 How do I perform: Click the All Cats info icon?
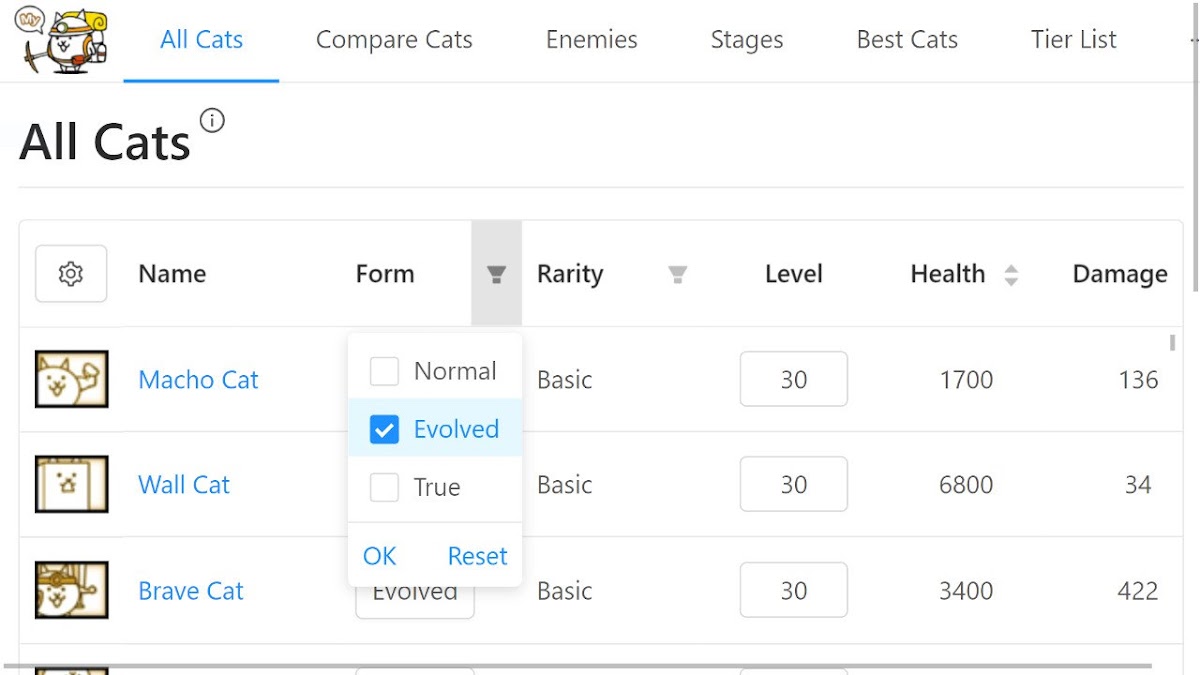coord(212,121)
